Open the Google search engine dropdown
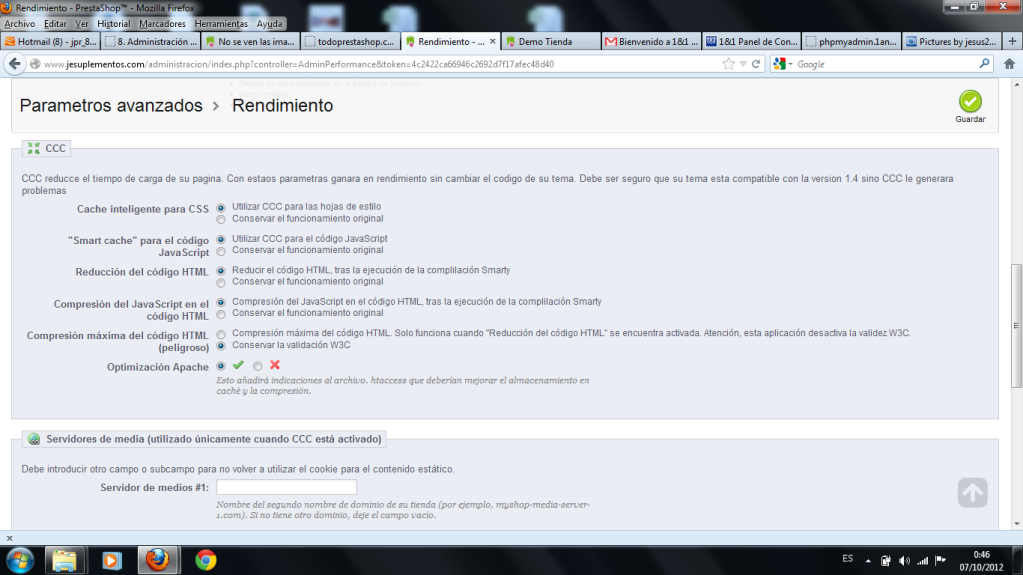 784,63
